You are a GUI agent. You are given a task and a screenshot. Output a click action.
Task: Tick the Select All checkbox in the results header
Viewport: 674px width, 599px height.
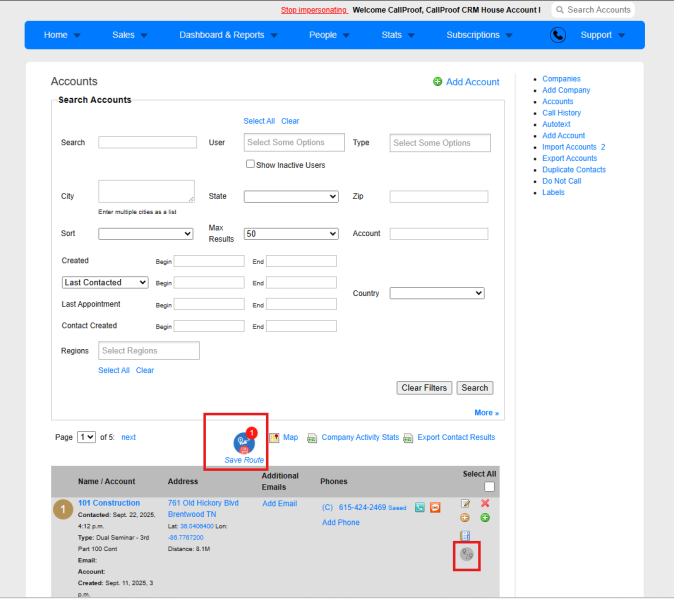(x=489, y=487)
